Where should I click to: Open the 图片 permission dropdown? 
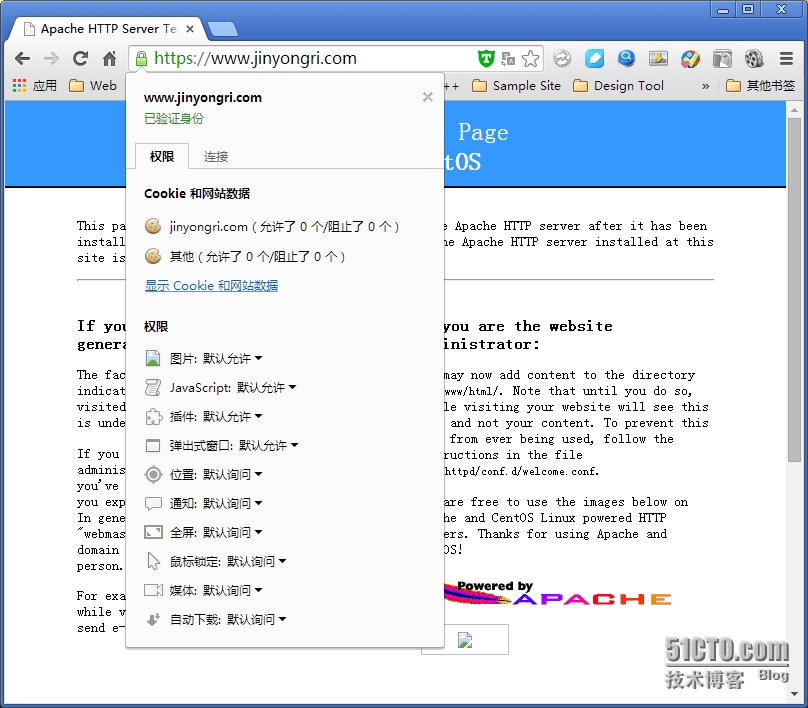[x=232, y=358]
